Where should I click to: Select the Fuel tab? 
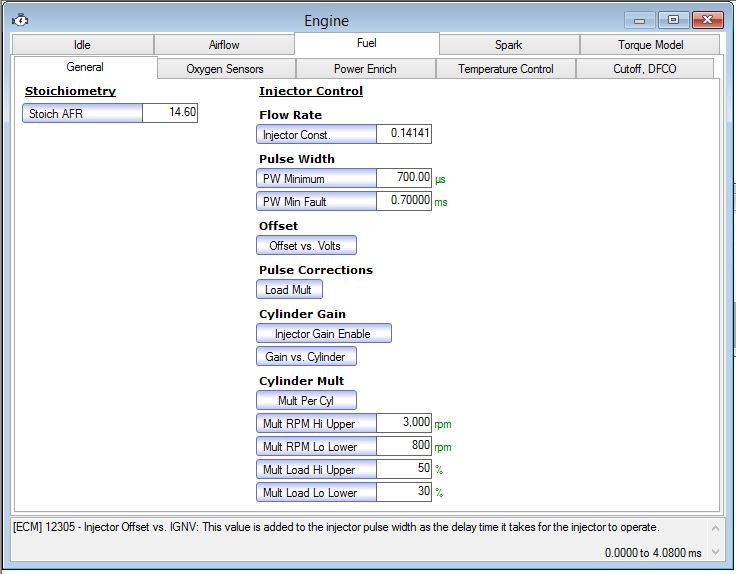(x=367, y=43)
